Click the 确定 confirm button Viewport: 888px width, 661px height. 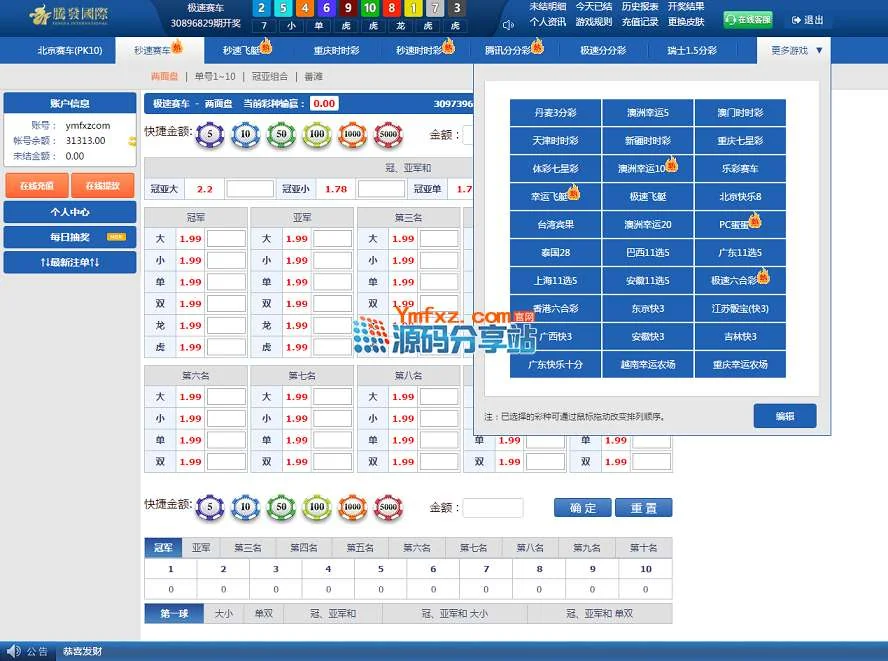tap(582, 508)
